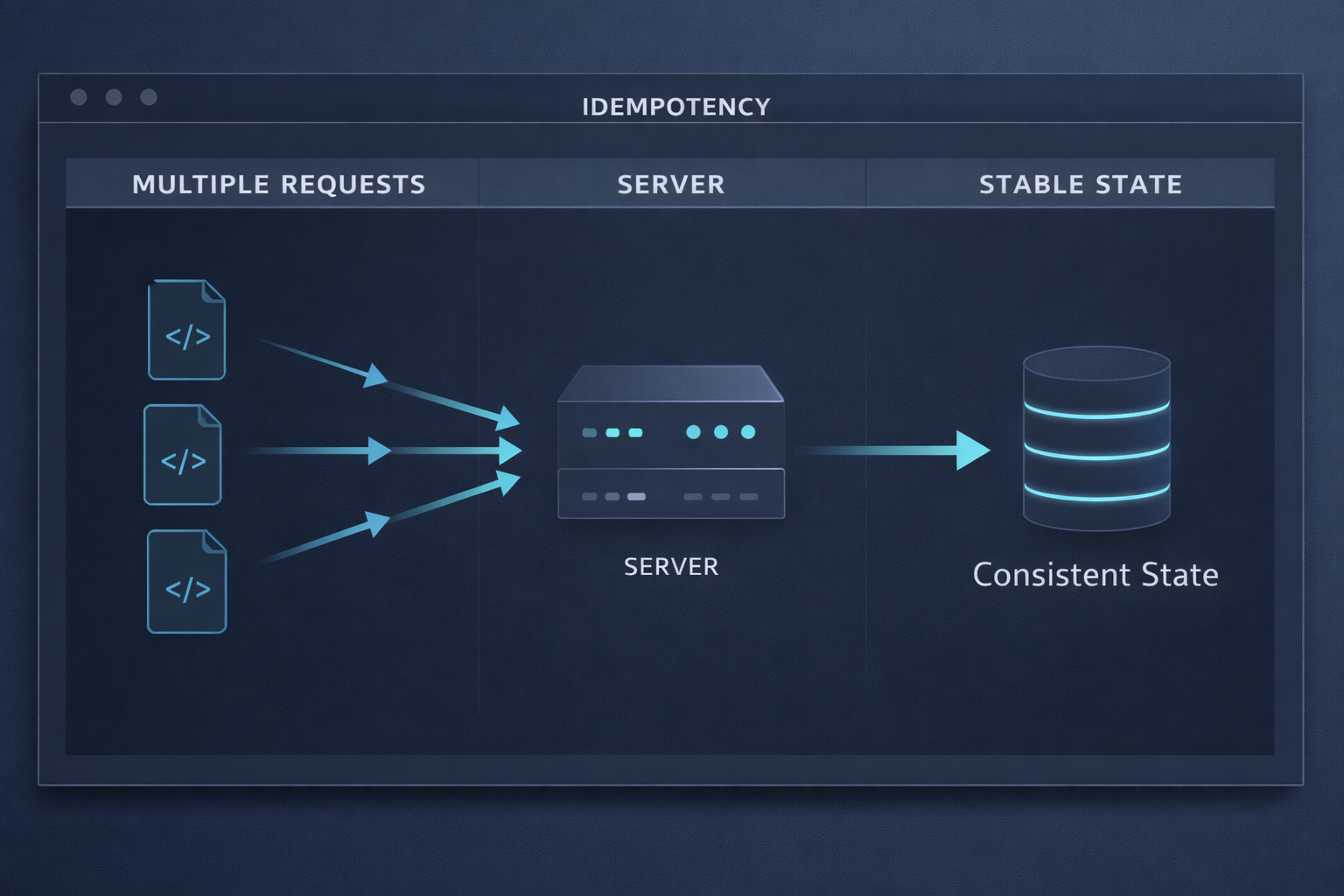
Task: Click the yellow traffic light dot
Action: click(112, 98)
